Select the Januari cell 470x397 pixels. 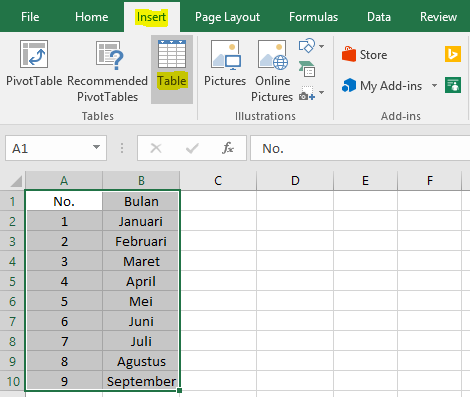pos(141,221)
